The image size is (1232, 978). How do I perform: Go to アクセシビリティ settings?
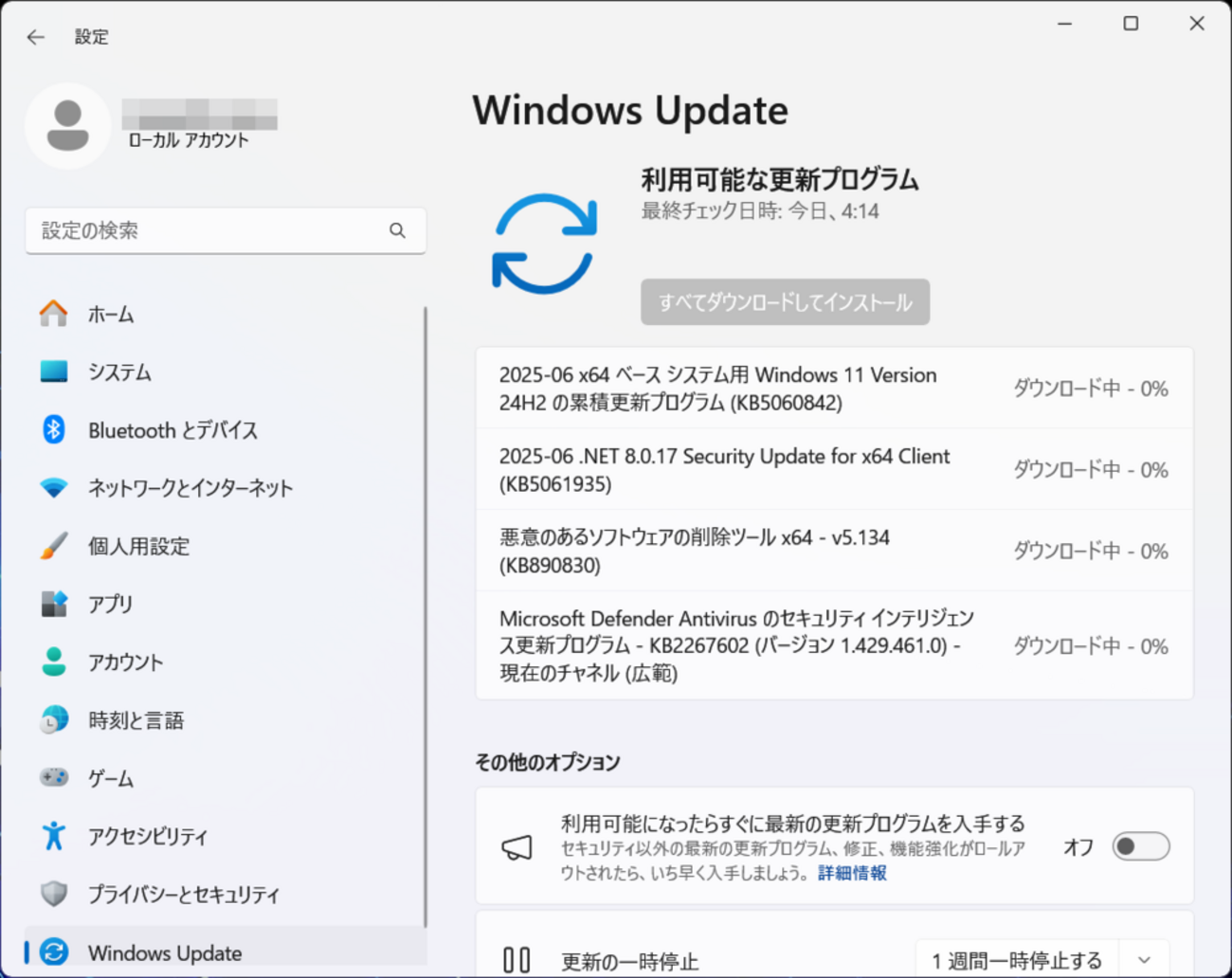click(226, 836)
